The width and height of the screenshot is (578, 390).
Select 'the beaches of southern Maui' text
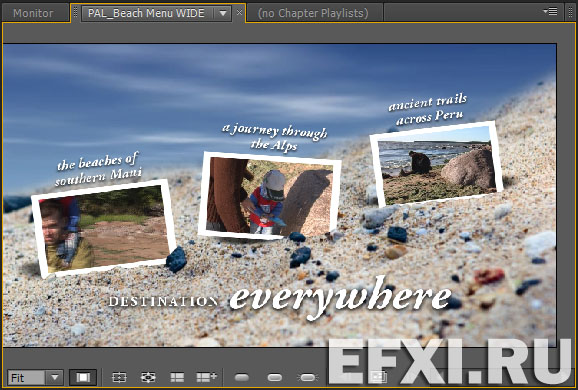click(98, 169)
